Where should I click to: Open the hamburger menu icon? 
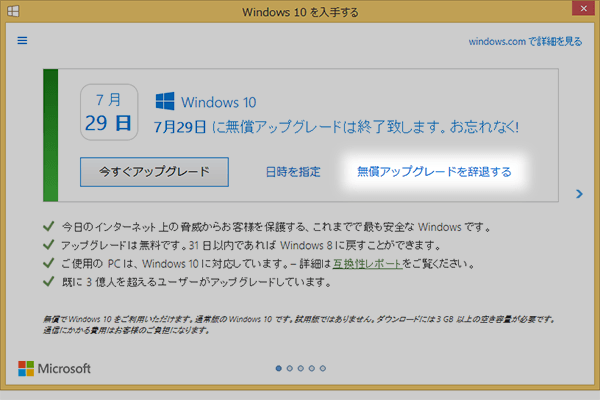click(x=22, y=40)
